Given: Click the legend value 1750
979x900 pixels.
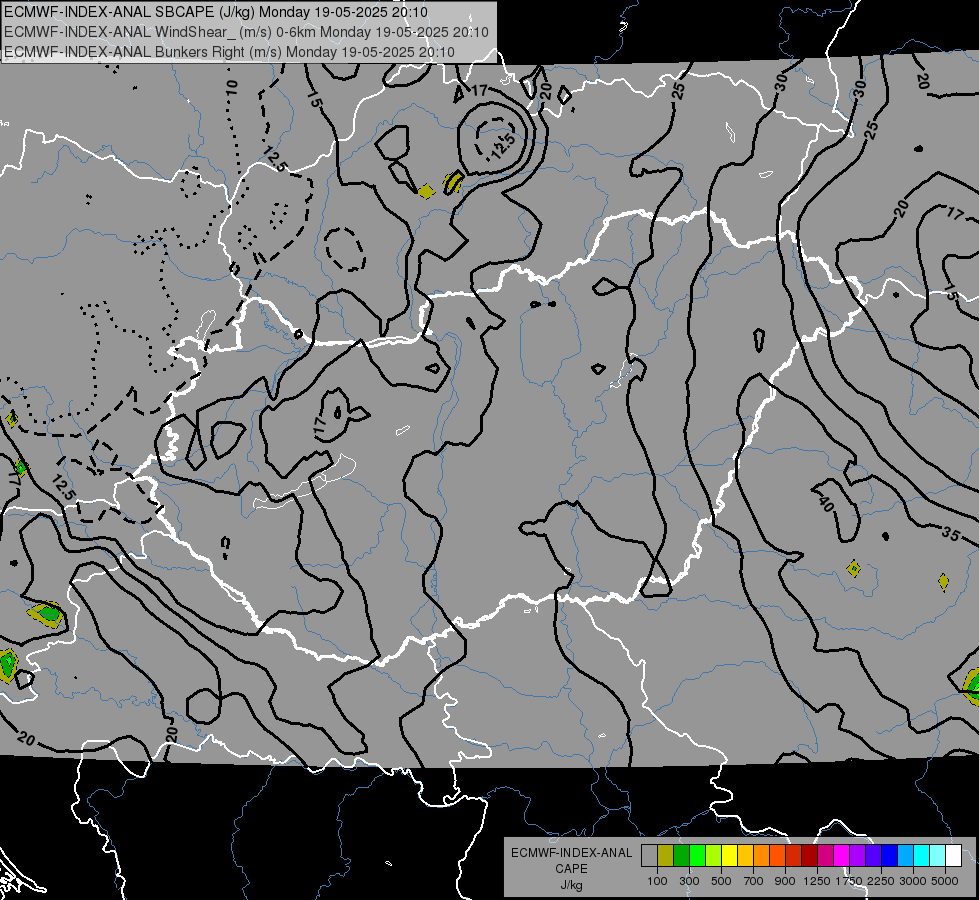Looking at the screenshot, I should point(850,881).
